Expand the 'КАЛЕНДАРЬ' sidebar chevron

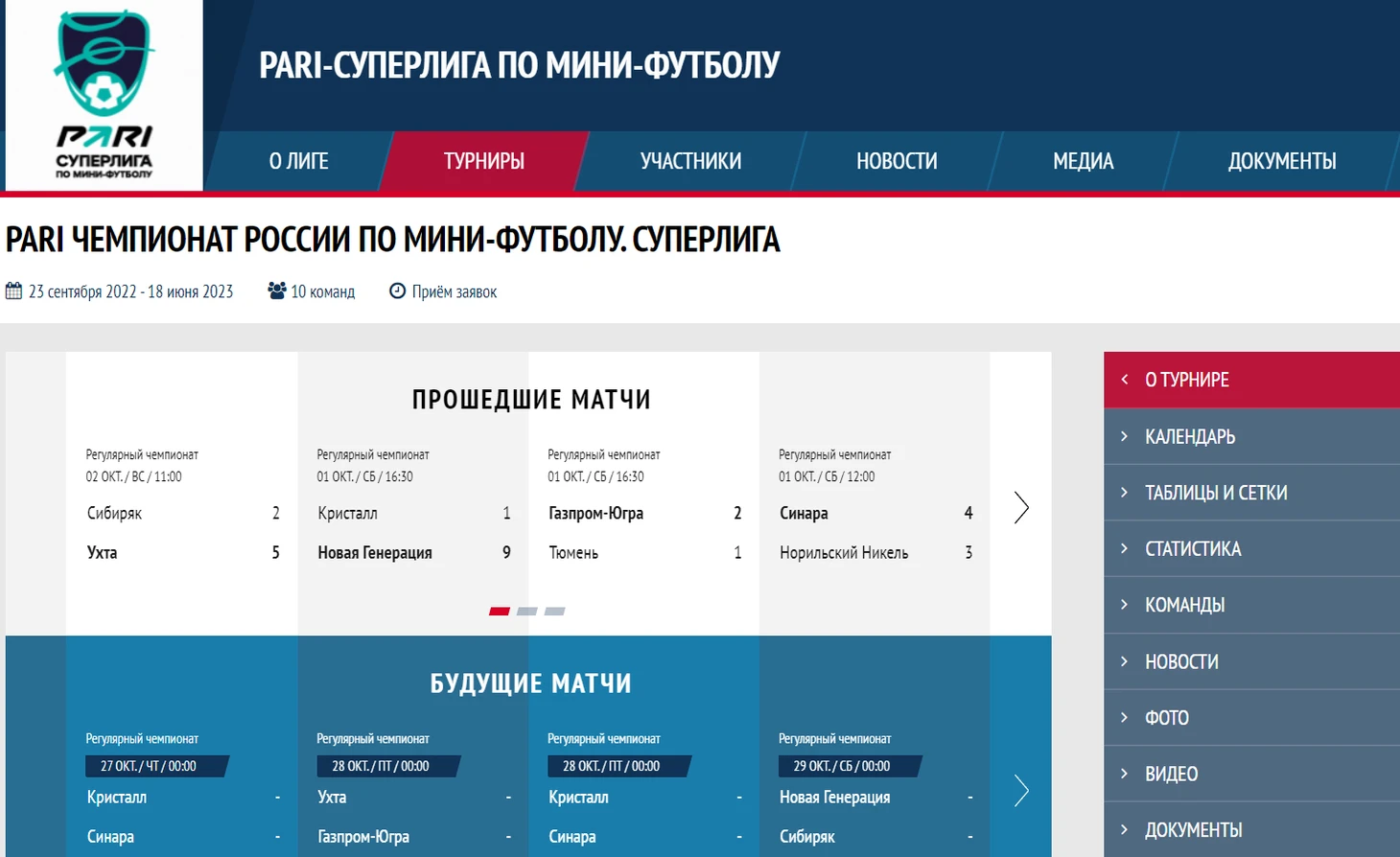tap(1125, 436)
